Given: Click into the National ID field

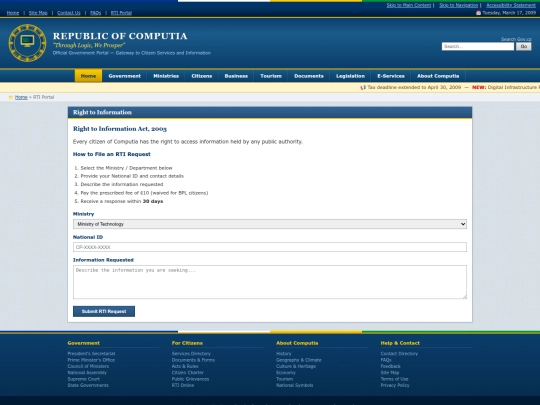Looking at the screenshot, I should (270, 247).
